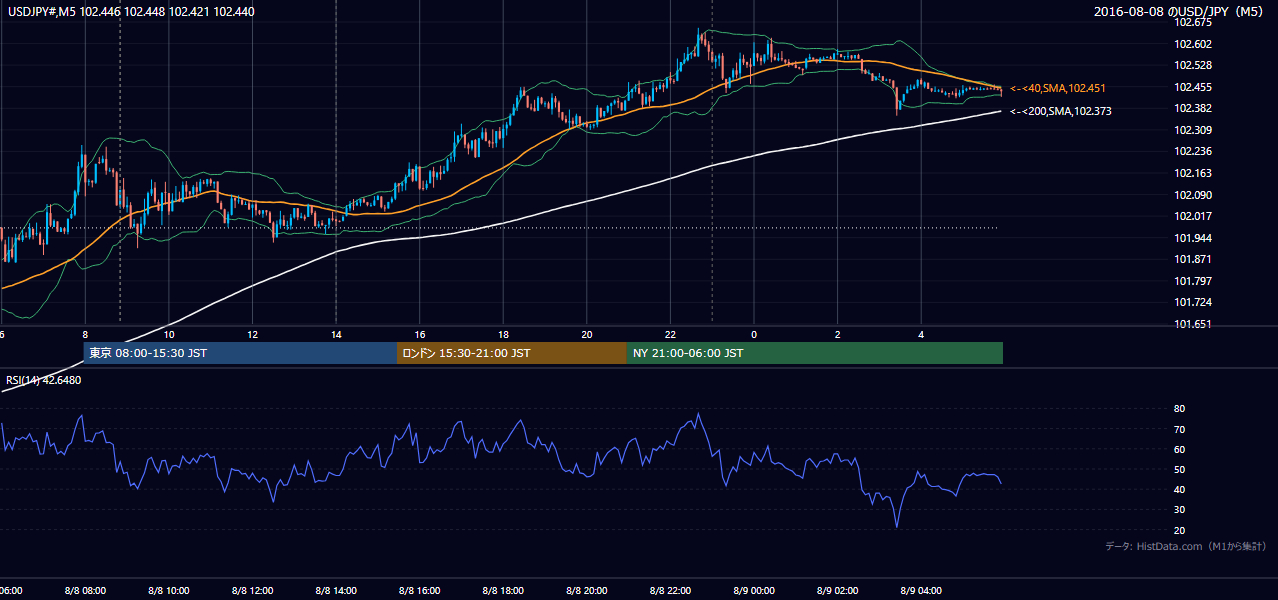Click the 8/8 20:00 date label

click(x=587, y=591)
